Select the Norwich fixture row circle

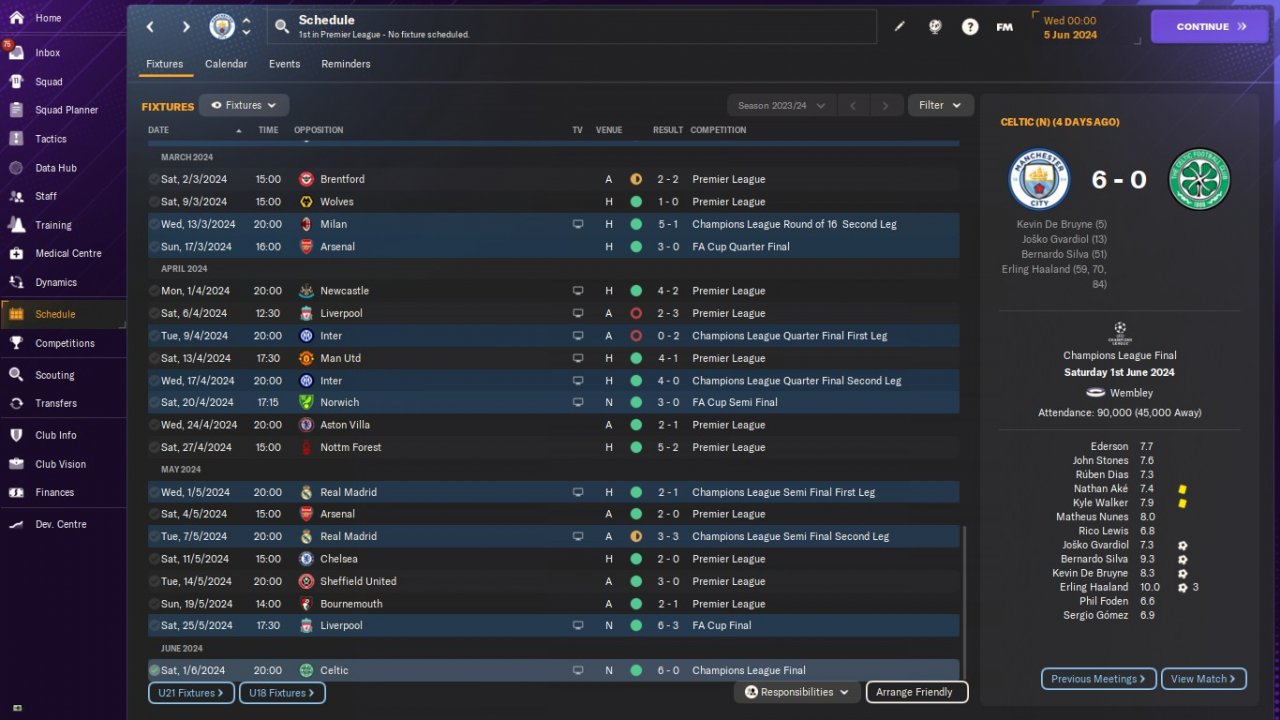(154, 402)
